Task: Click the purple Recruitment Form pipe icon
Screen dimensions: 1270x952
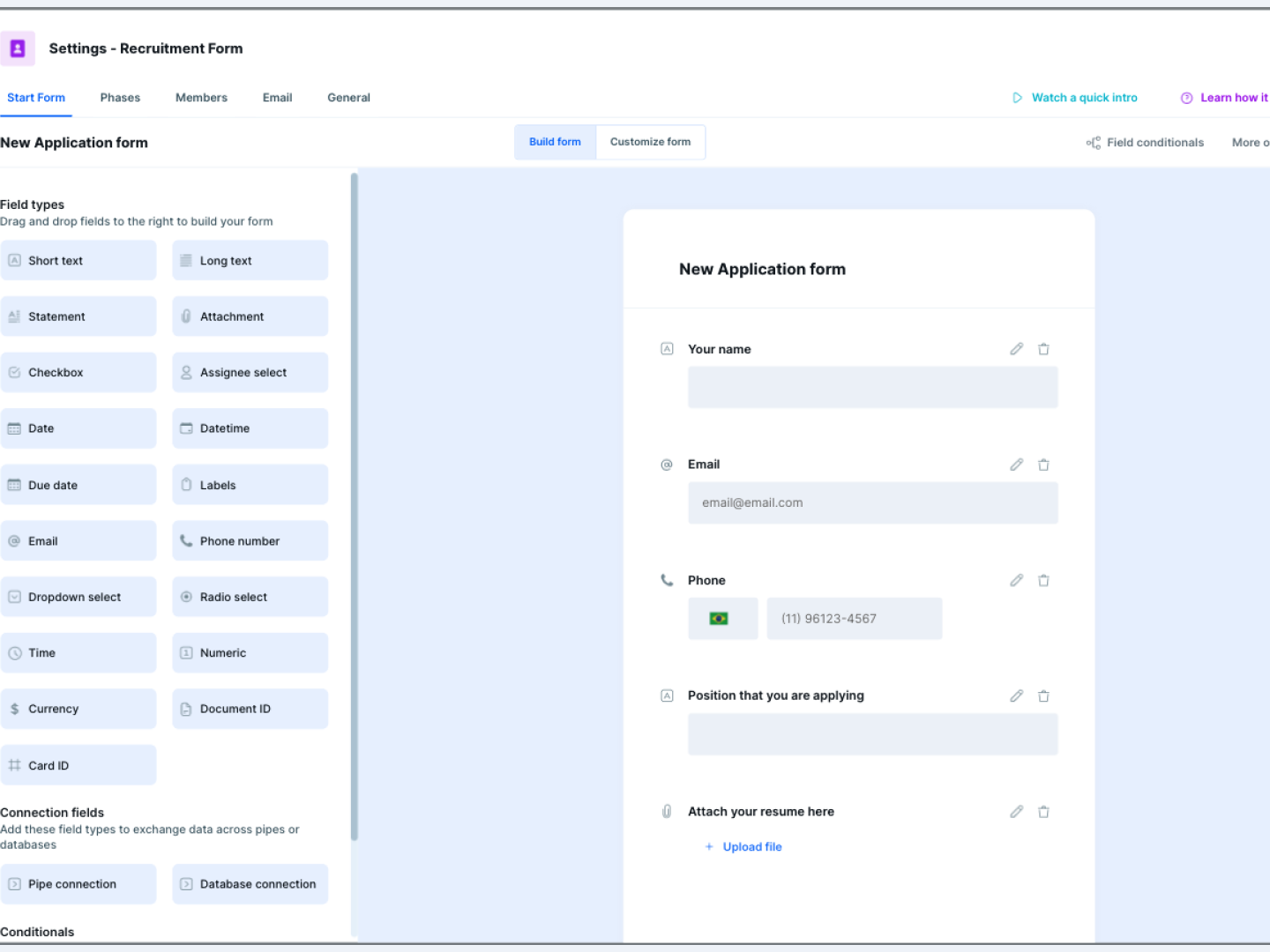Action: coord(18,48)
